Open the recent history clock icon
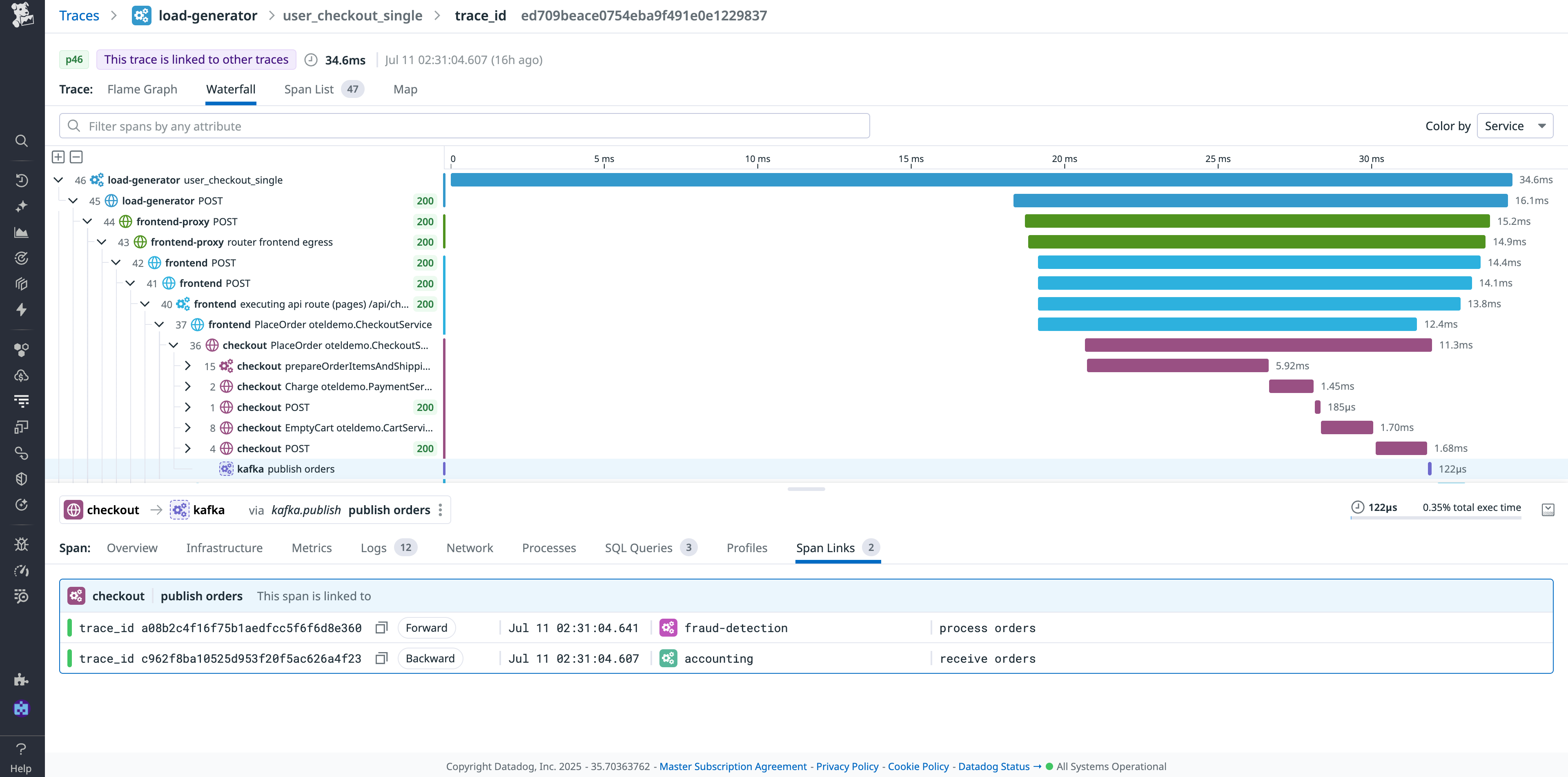This screenshot has width=1568, height=777. click(22, 180)
